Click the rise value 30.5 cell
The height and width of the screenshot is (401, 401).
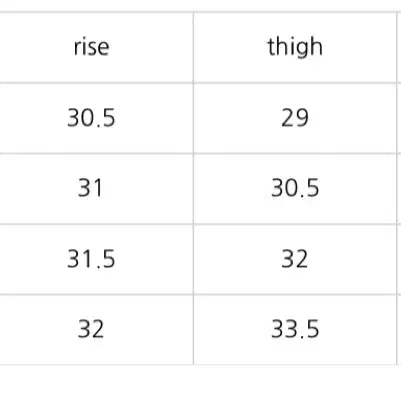coord(96,118)
